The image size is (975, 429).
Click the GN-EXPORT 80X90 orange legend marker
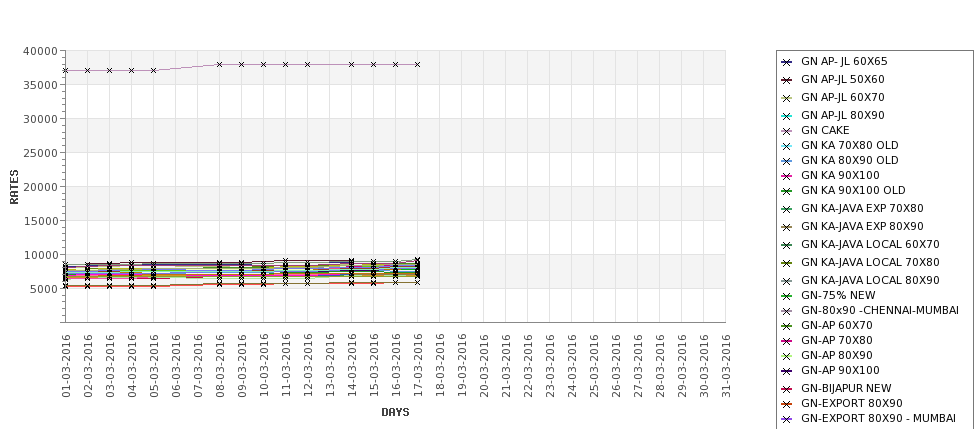pos(787,404)
